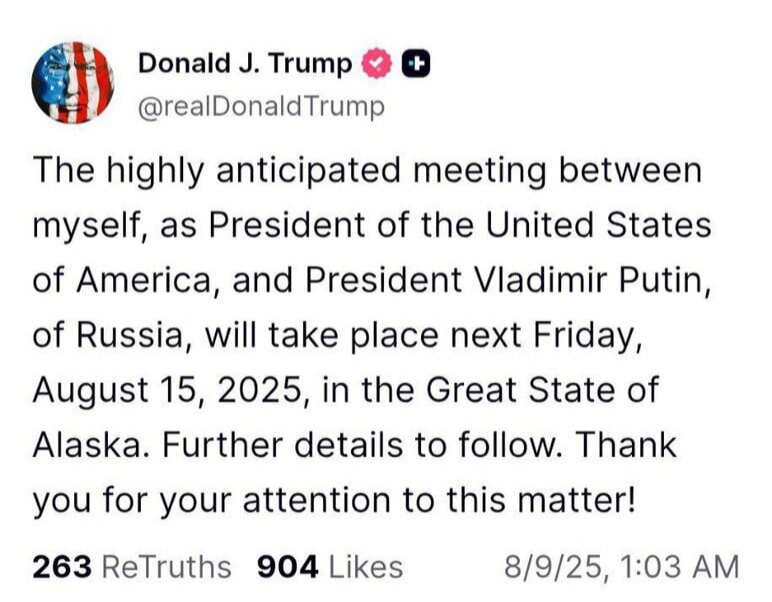Click the 'Great State of' phrase
Image resolution: width=772 pixels, height=602 pixels.
tap(542, 390)
